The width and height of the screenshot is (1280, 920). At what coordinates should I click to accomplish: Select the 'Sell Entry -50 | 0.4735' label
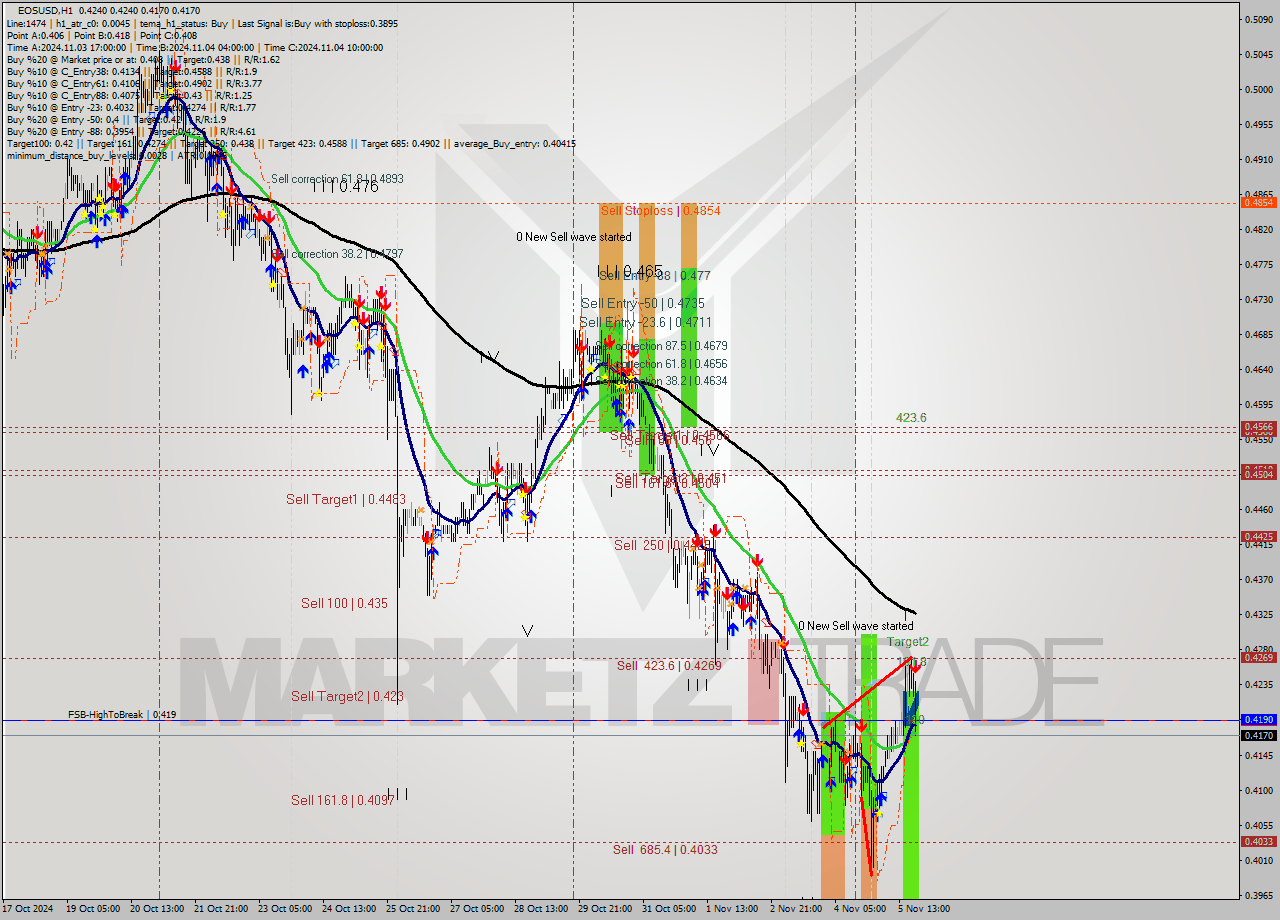643,303
